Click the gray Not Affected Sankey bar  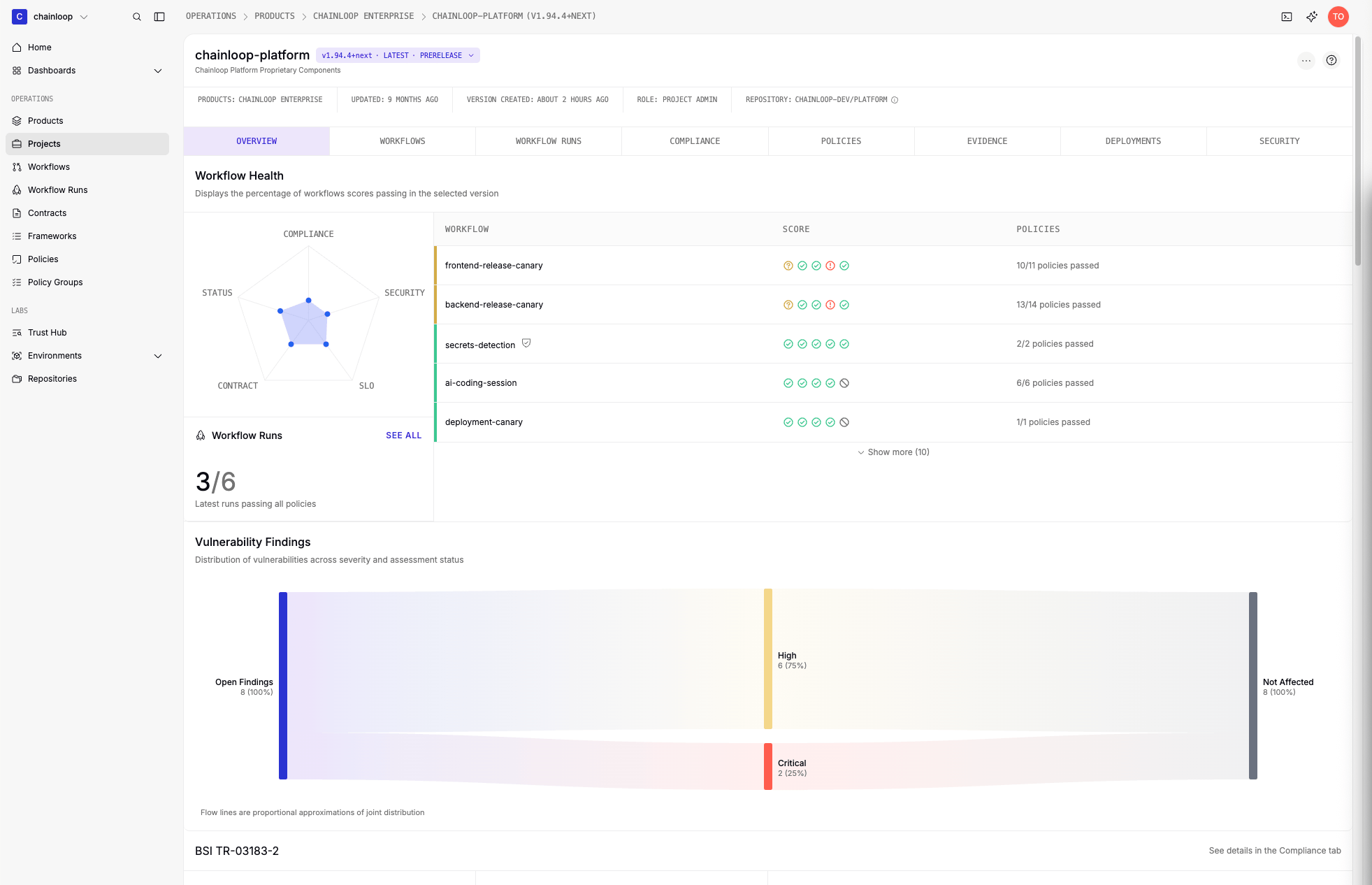coord(1253,686)
